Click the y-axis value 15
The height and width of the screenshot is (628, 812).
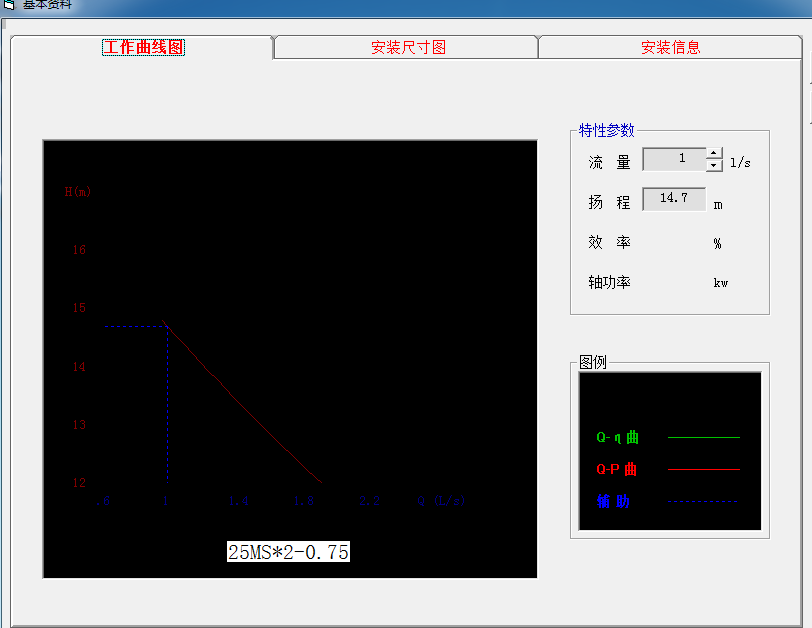(79, 308)
